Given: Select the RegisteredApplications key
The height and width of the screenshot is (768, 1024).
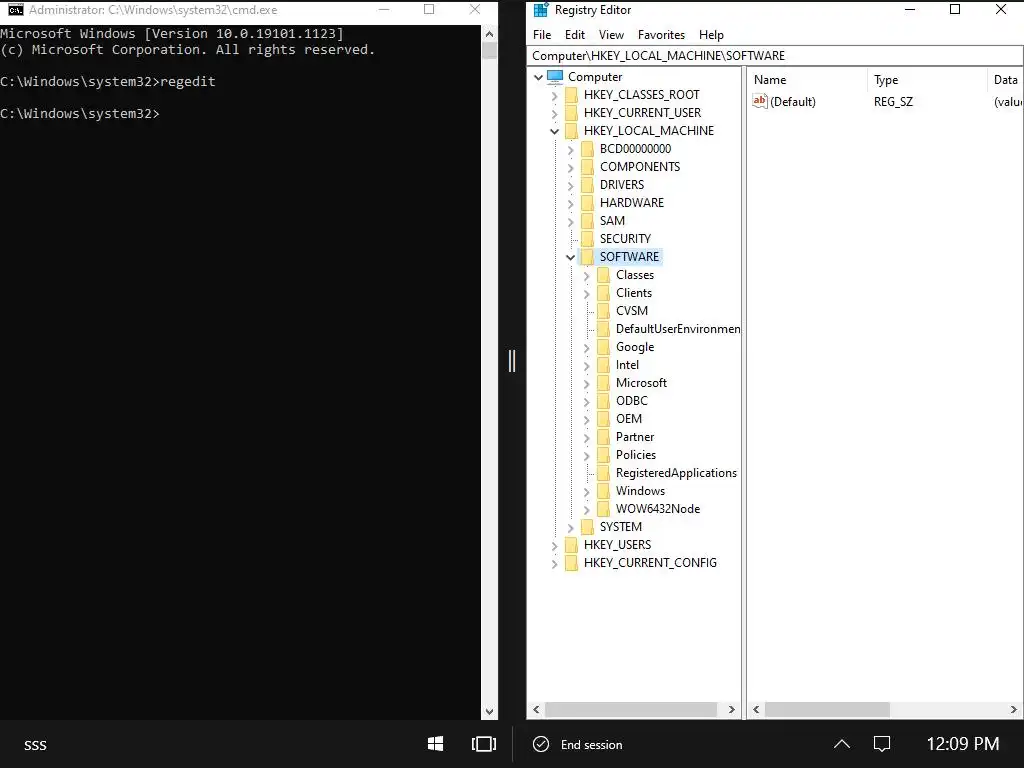Looking at the screenshot, I should pos(676,473).
